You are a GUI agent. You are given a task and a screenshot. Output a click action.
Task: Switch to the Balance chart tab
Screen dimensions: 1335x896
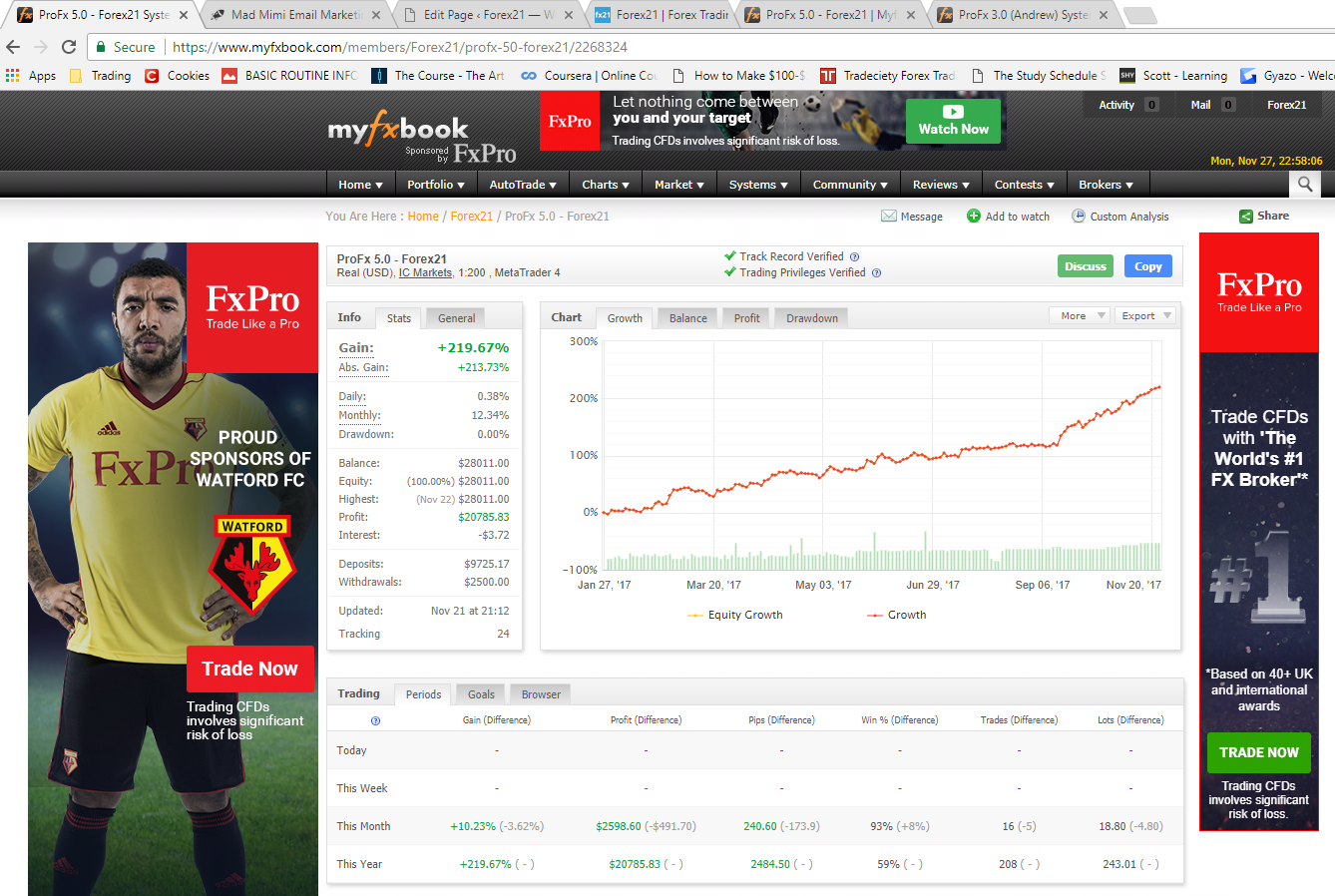tap(687, 318)
